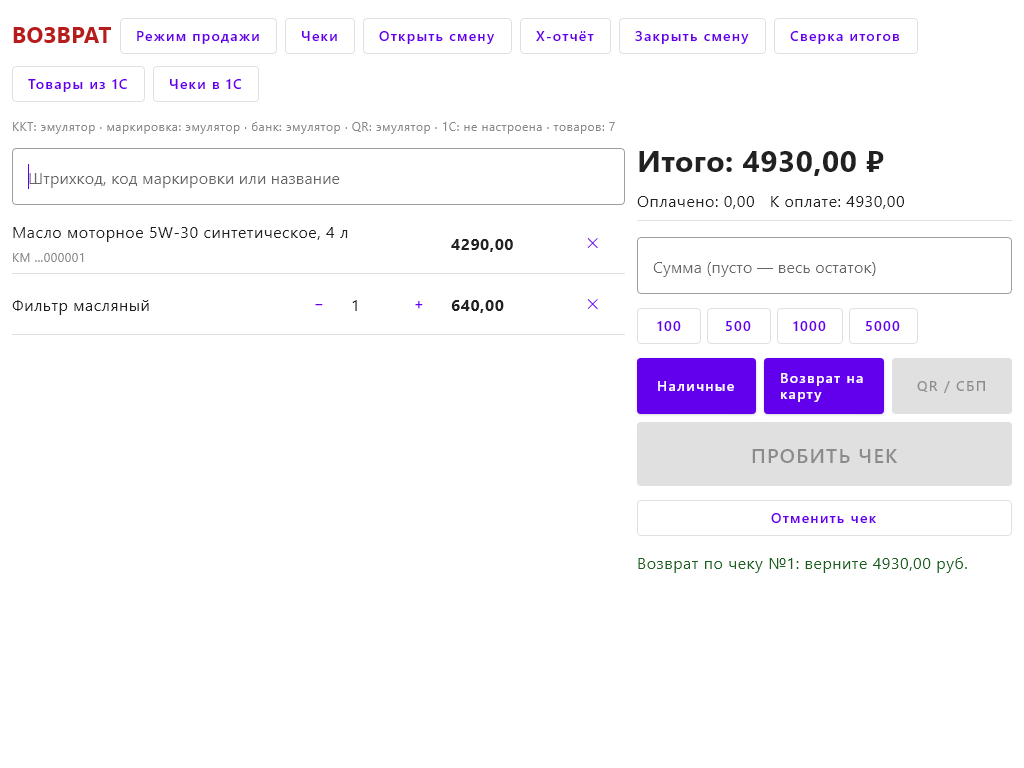
Task: Choose the 1000 quick amount
Action: (x=810, y=326)
